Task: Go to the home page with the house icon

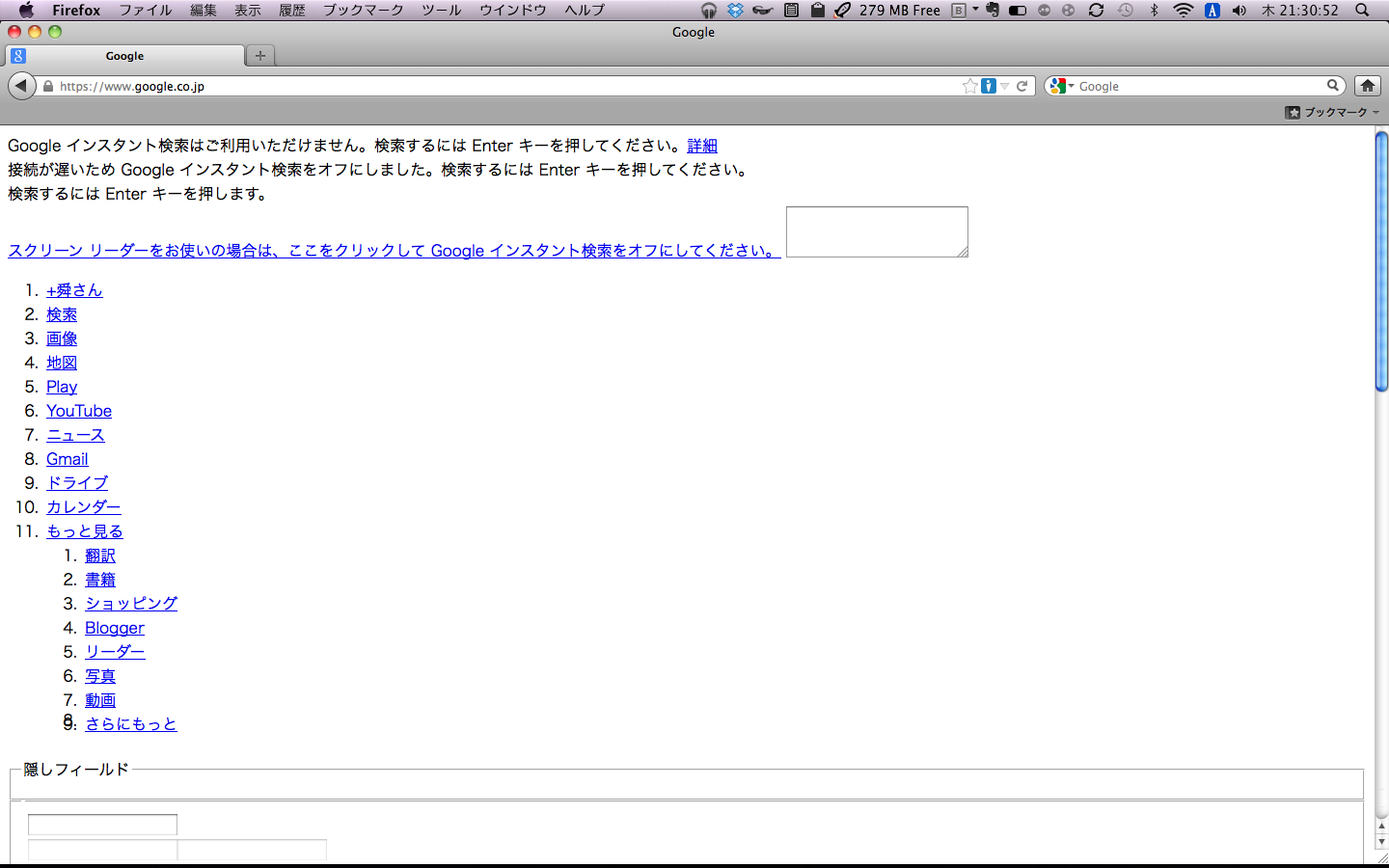Action: (1367, 86)
